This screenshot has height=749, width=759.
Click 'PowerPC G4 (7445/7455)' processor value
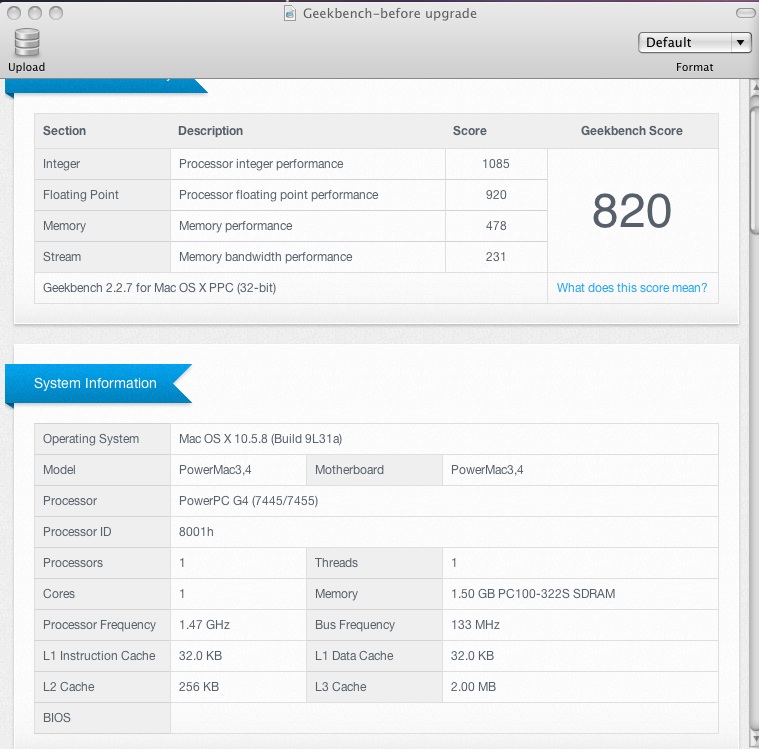248,501
